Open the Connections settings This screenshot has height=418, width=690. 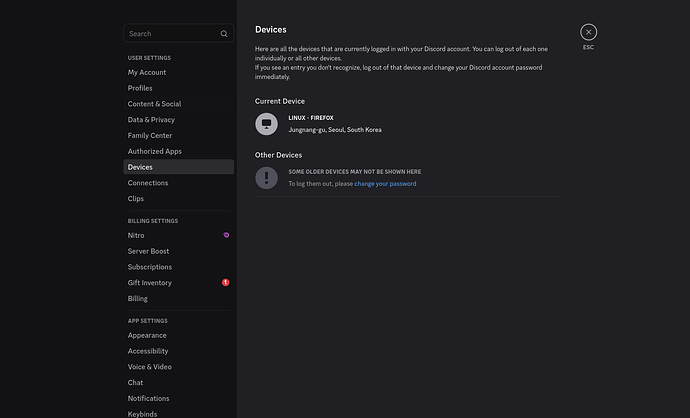tap(178, 183)
